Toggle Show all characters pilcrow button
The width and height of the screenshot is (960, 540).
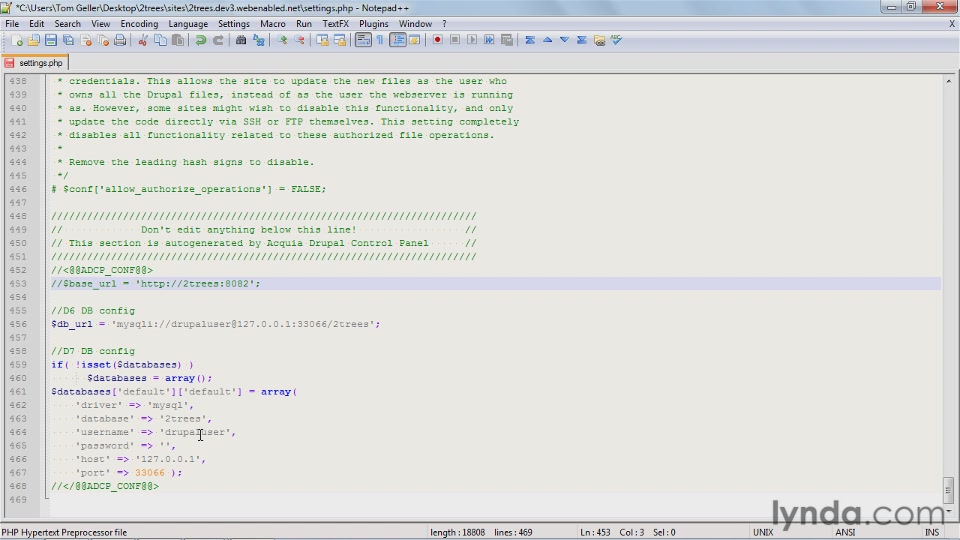point(380,40)
